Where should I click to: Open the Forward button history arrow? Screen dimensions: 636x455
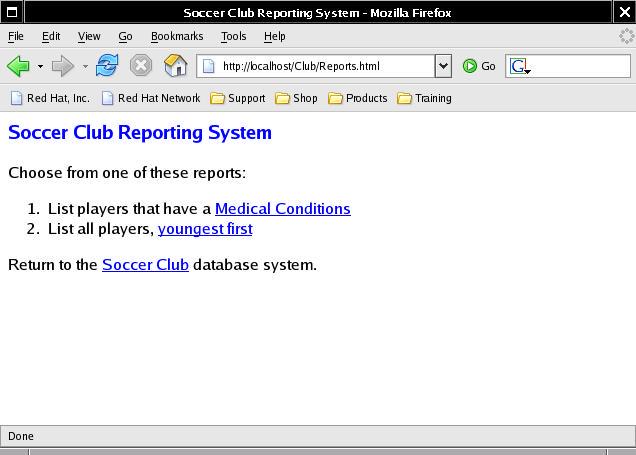(x=85, y=67)
